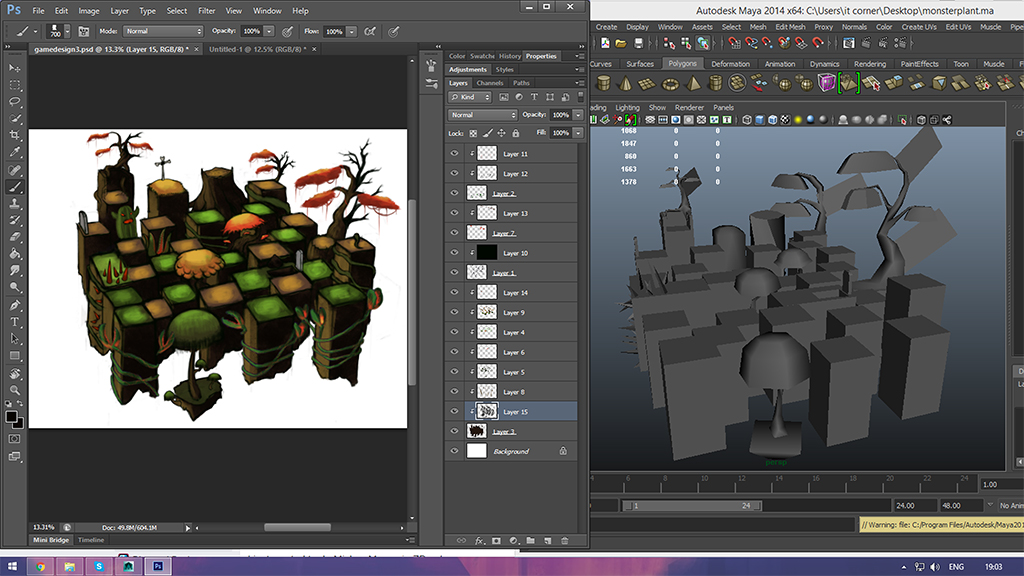Select the Path Selection arrow tool
1024x576 pixels.
tap(14, 339)
